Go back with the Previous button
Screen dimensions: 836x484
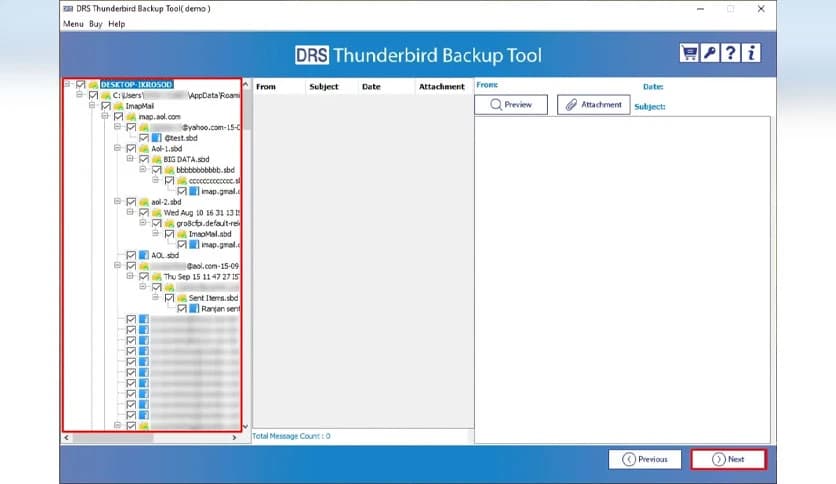coord(645,459)
